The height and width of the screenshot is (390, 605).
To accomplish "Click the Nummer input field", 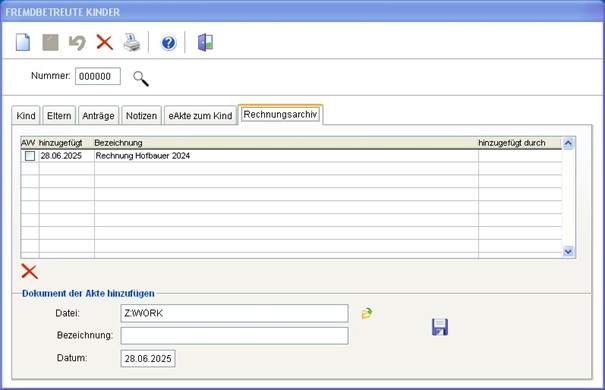I will 98,76.
